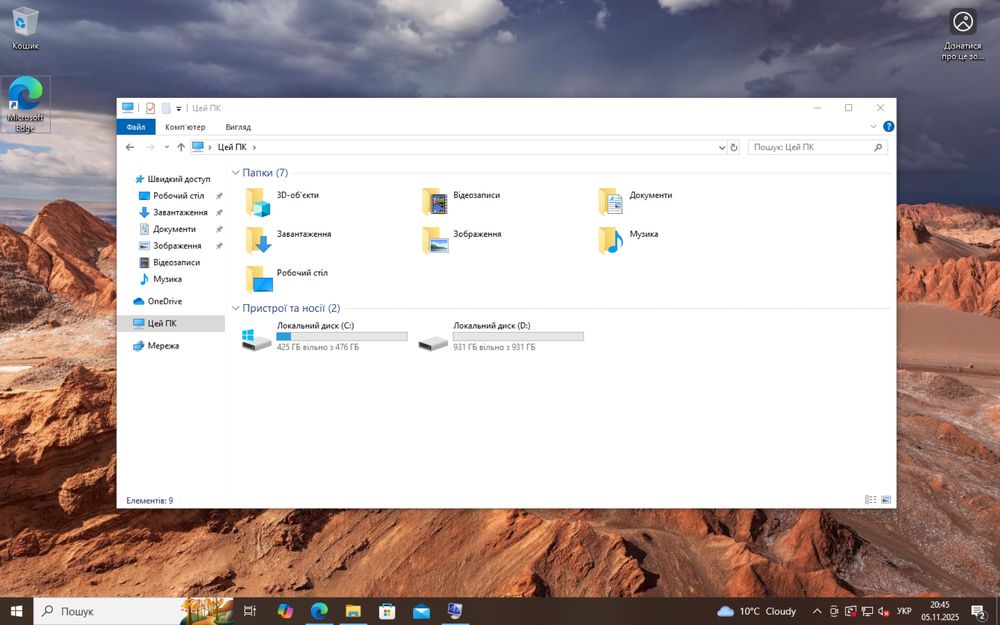Select Локальний диск (C:) drive
1000x625 pixels.
pyautogui.click(x=325, y=336)
